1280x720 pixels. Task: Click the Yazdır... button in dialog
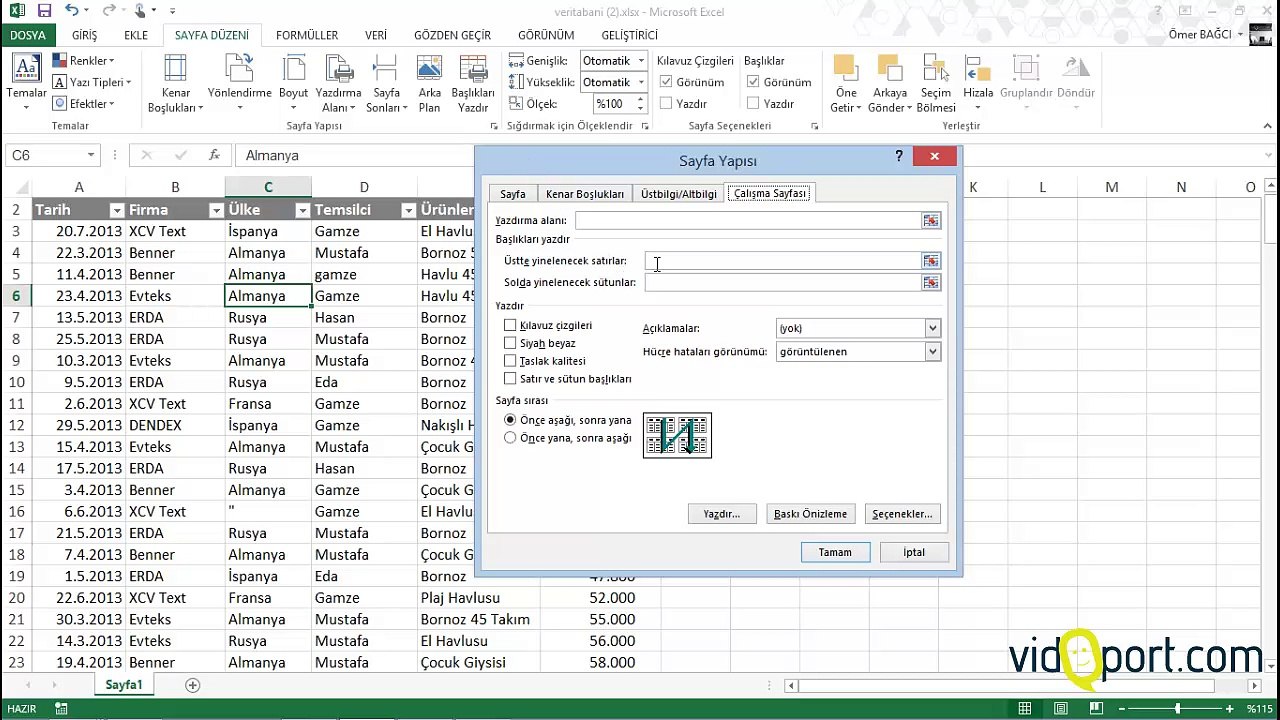click(722, 514)
